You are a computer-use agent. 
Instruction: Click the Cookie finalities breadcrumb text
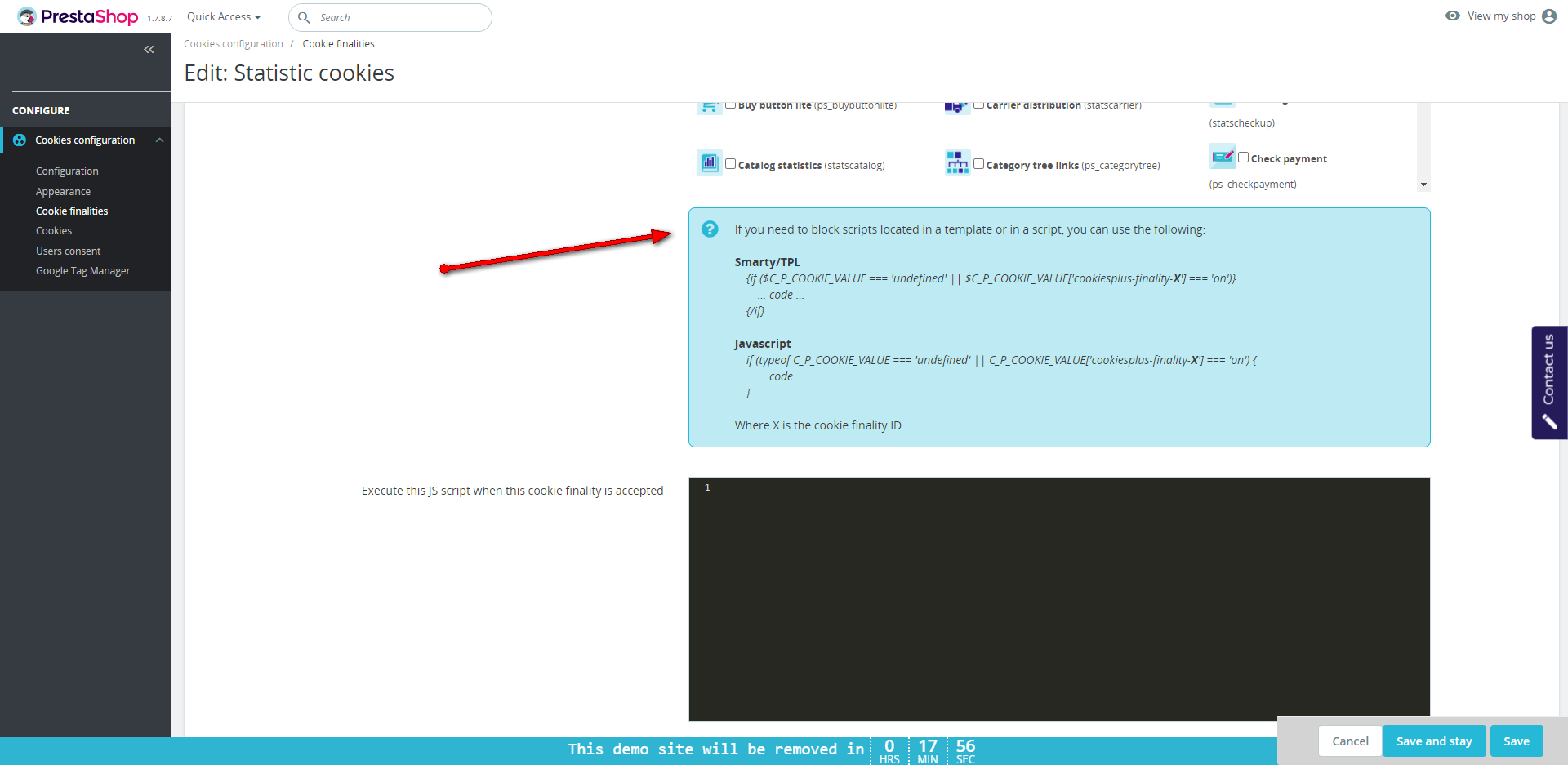pos(339,44)
